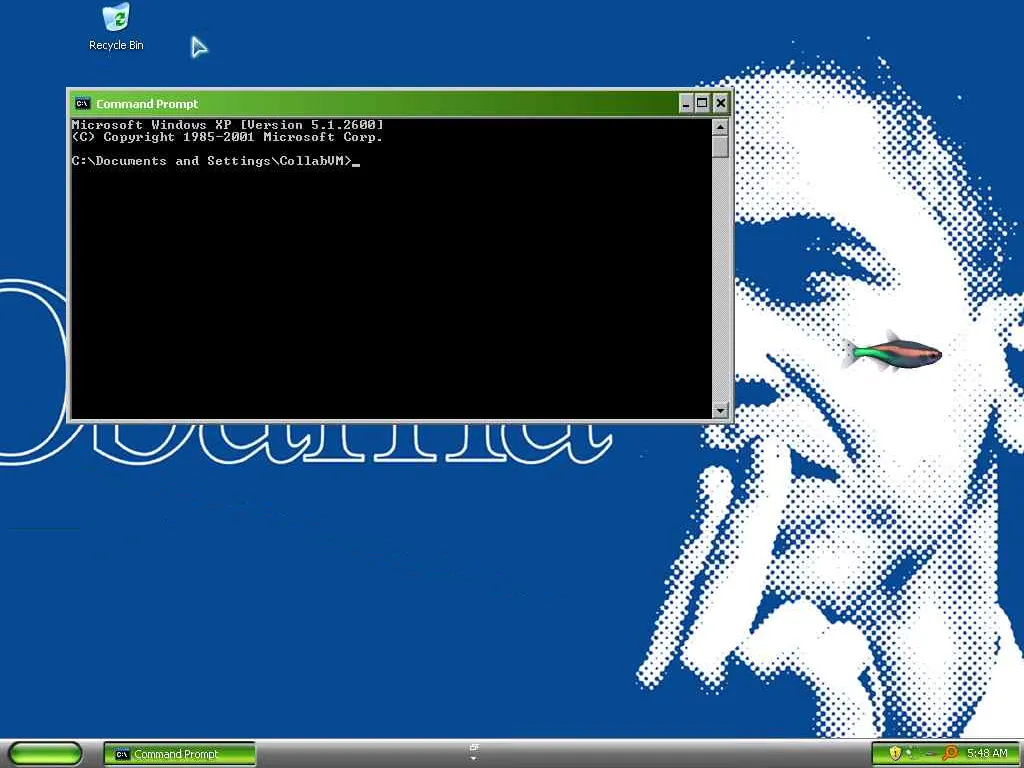
Task: Click the scroll-up arrow in Command Prompt
Action: point(720,127)
